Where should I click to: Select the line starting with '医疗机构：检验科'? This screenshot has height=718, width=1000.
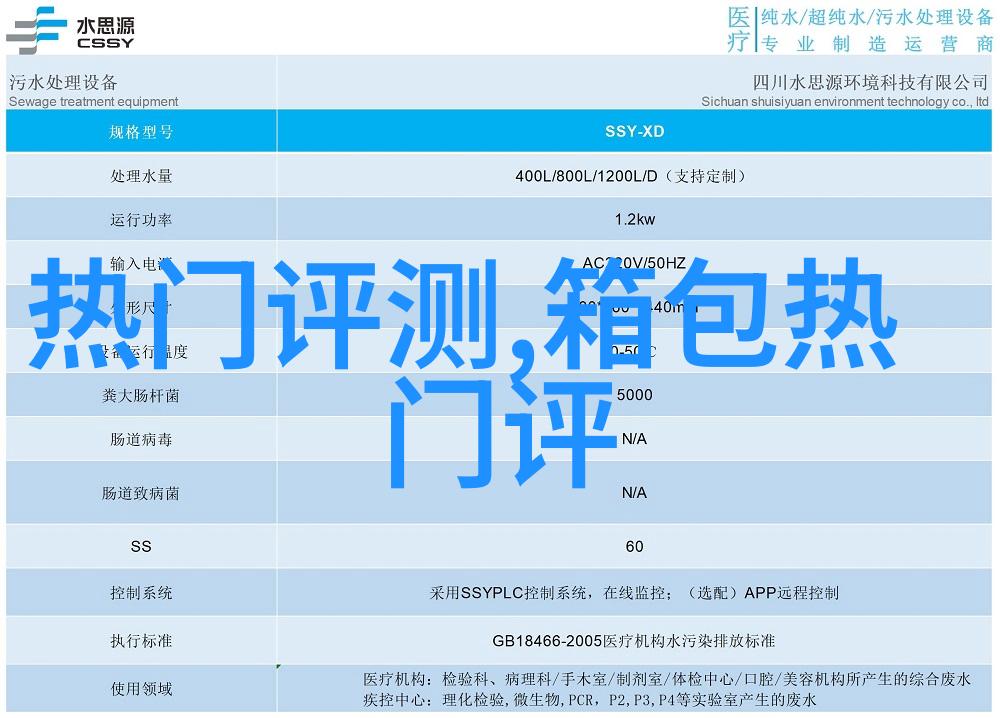tap(667, 679)
